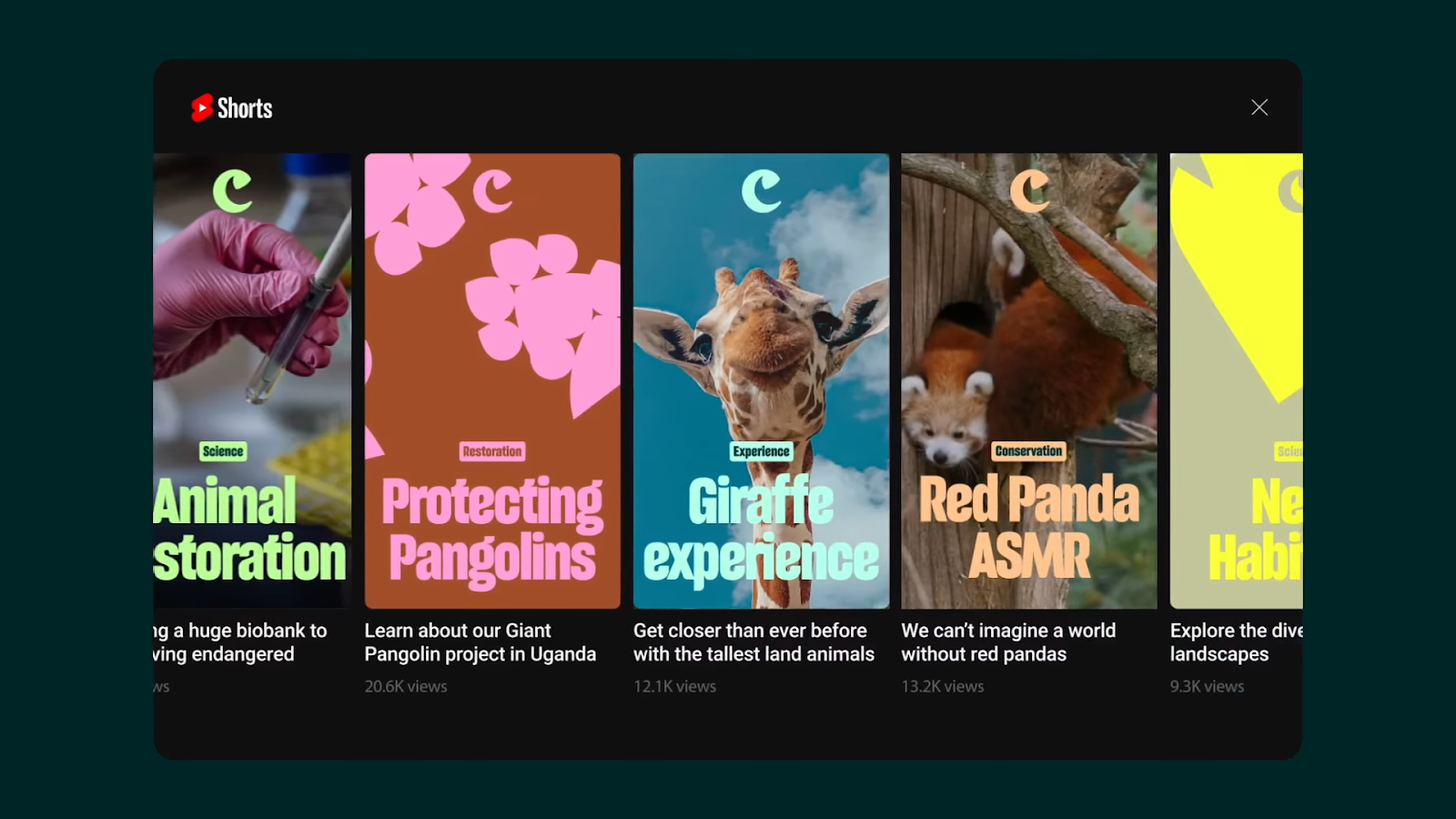Close the Shorts overlay with the X
1456x819 pixels.
tap(1259, 107)
